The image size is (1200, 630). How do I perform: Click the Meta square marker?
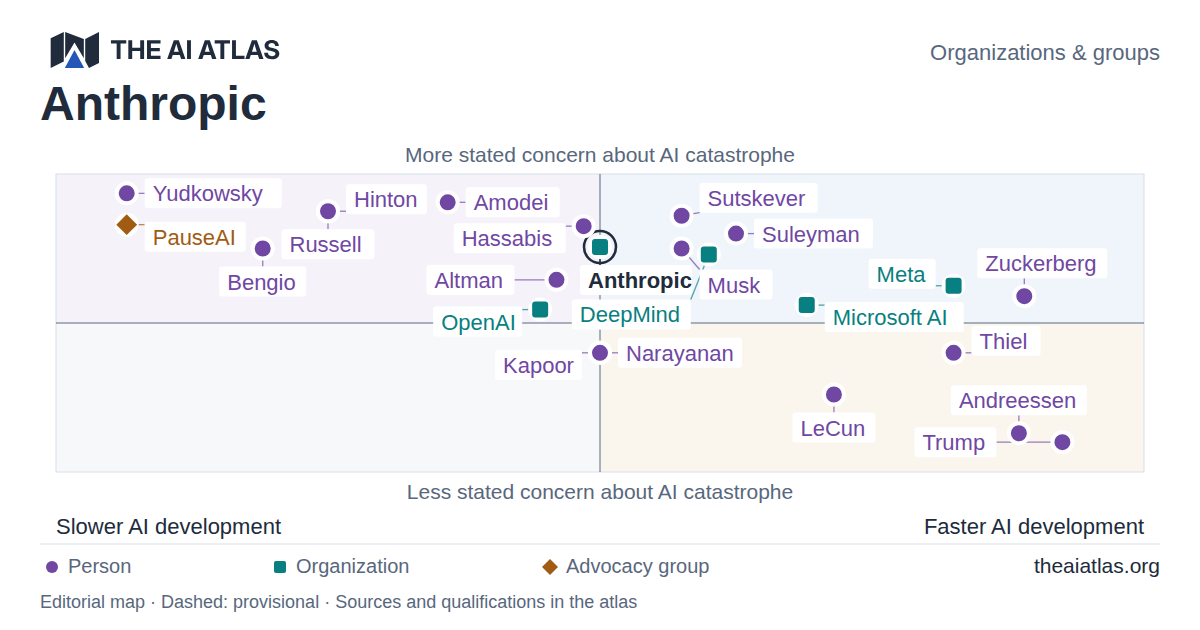954,285
